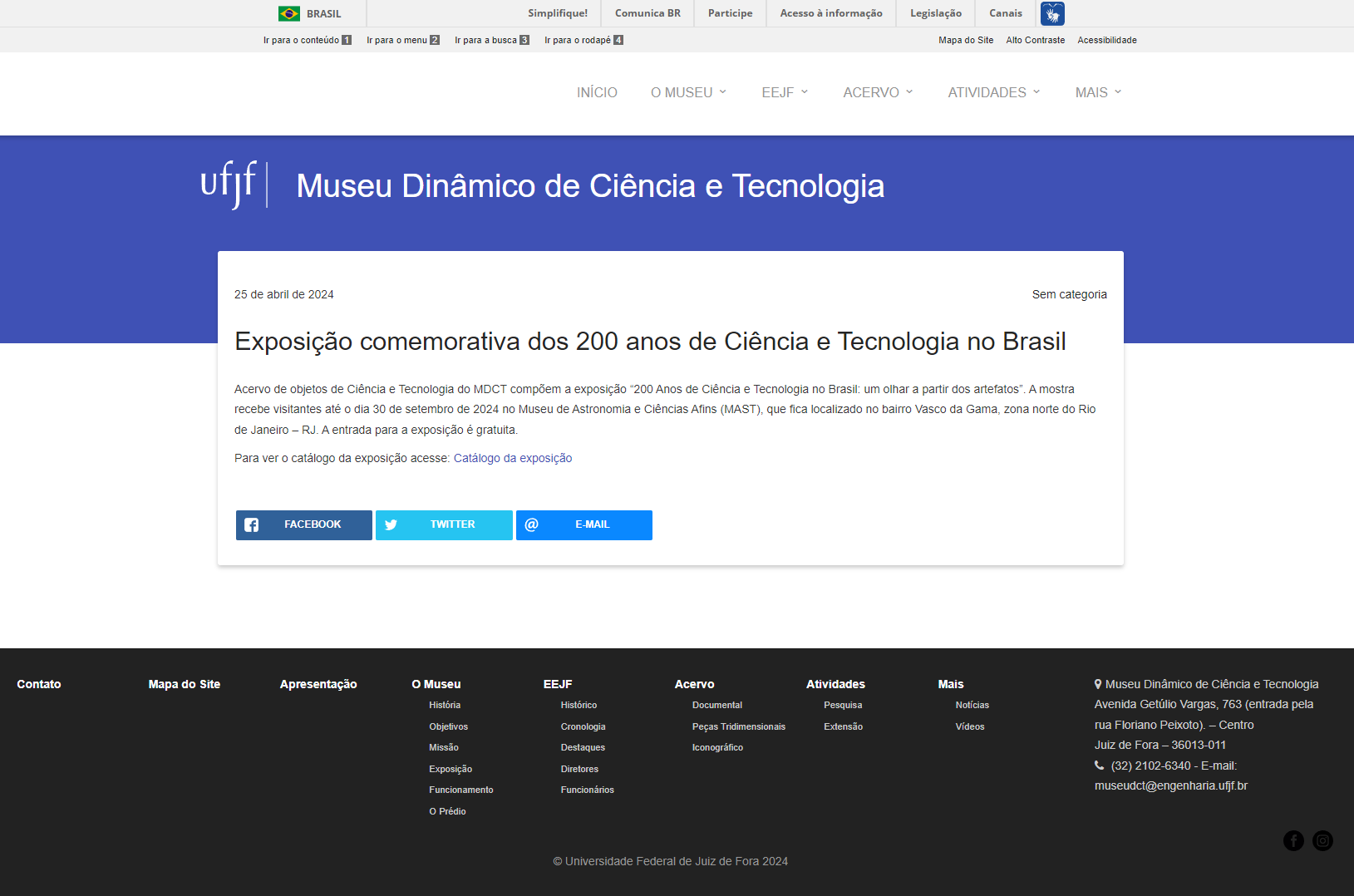Viewport: 1354px width, 896px height.
Task: Open the footer Peças Tridimensionais link
Action: coord(739,726)
